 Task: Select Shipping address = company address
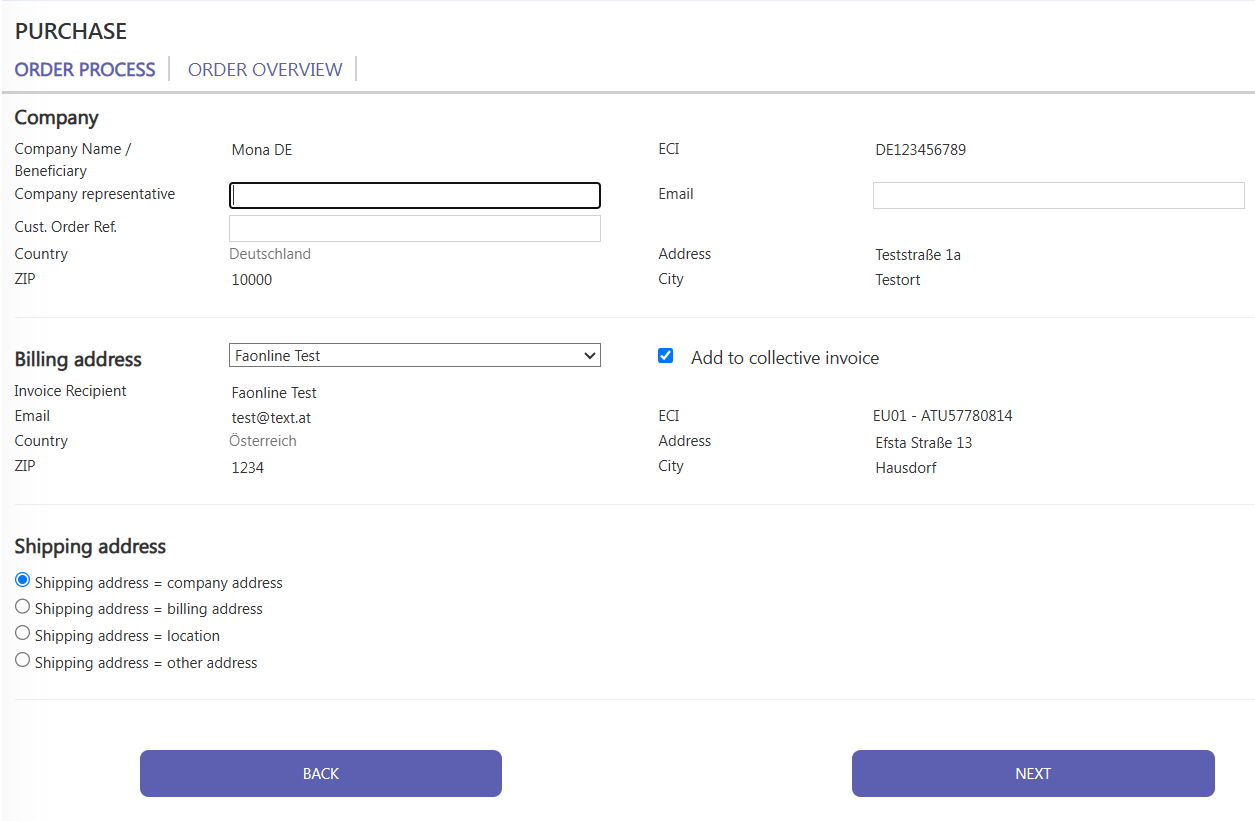pyautogui.click(x=23, y=580)
